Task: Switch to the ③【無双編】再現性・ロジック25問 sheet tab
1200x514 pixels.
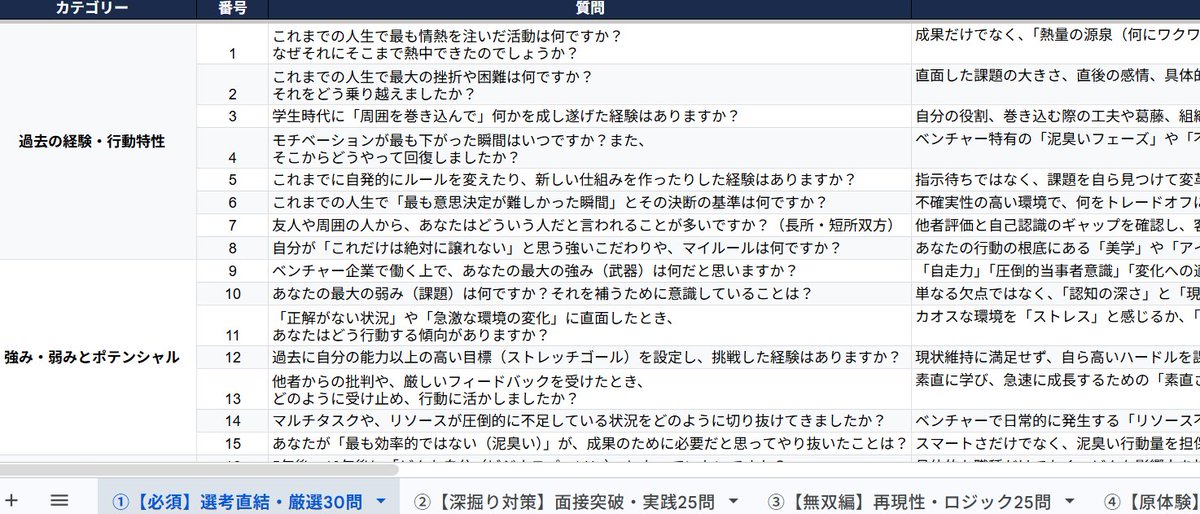Action: tap(920, 501)
